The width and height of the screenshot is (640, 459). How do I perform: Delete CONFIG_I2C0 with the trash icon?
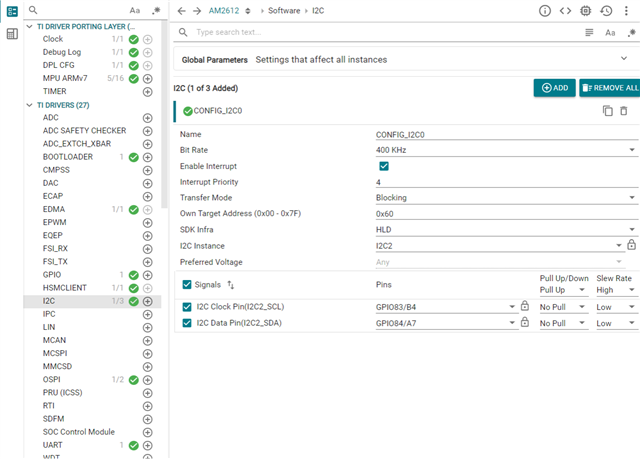point(624,111)
